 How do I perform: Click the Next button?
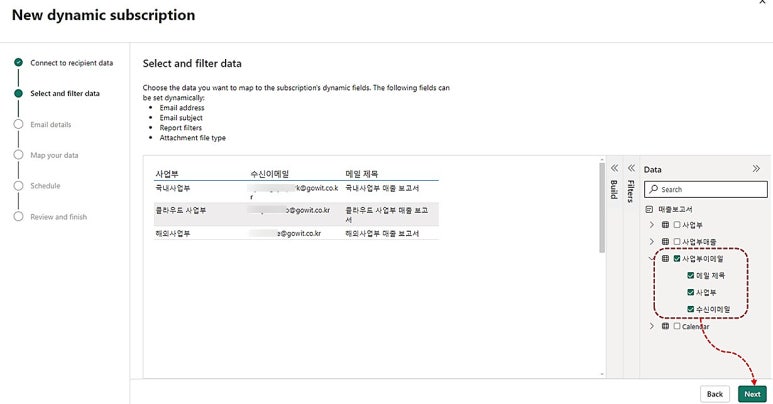pos(752,394)
